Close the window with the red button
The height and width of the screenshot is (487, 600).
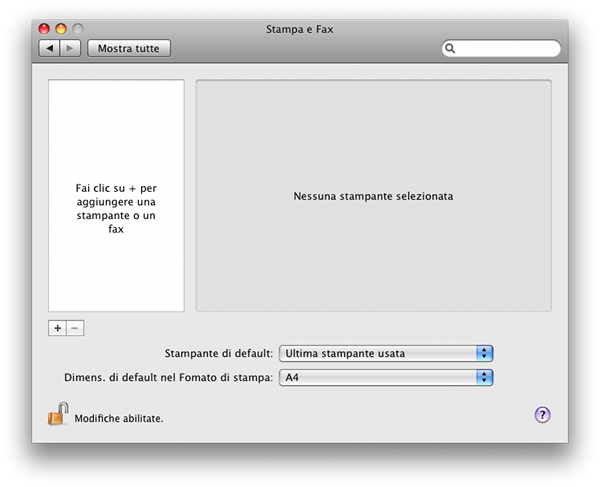click(44, 29)
